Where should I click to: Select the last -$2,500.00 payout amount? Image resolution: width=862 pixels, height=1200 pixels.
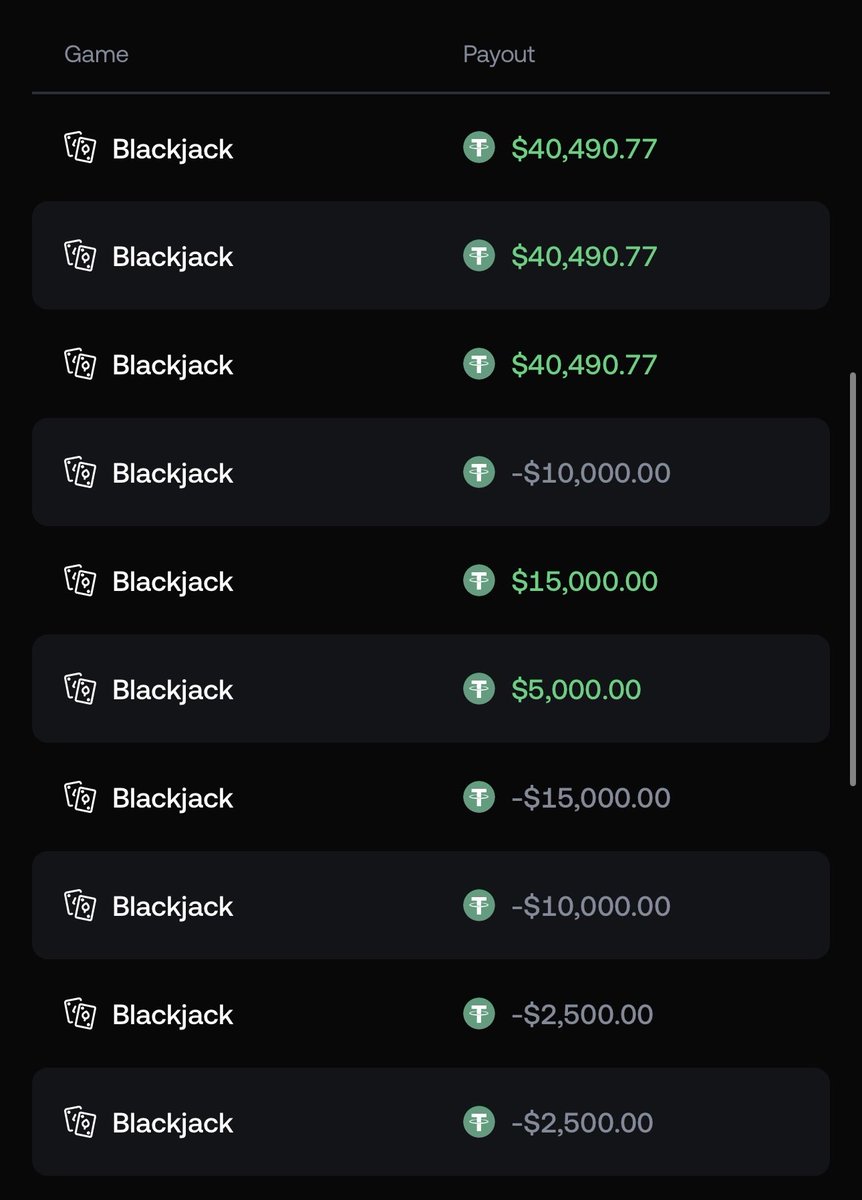[x=582, y=1123]
